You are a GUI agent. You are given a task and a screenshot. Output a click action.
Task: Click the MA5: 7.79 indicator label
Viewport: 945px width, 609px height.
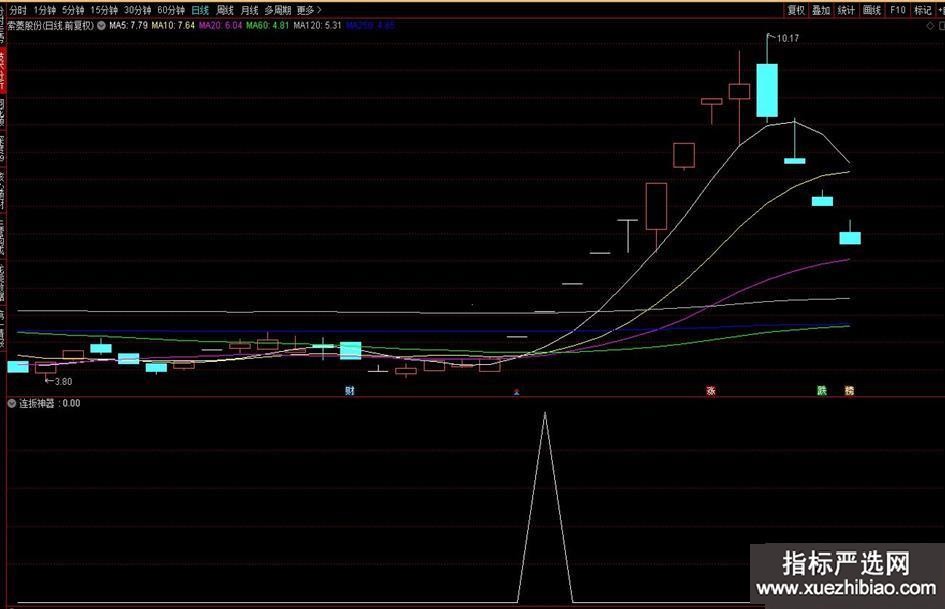(128, 26)
